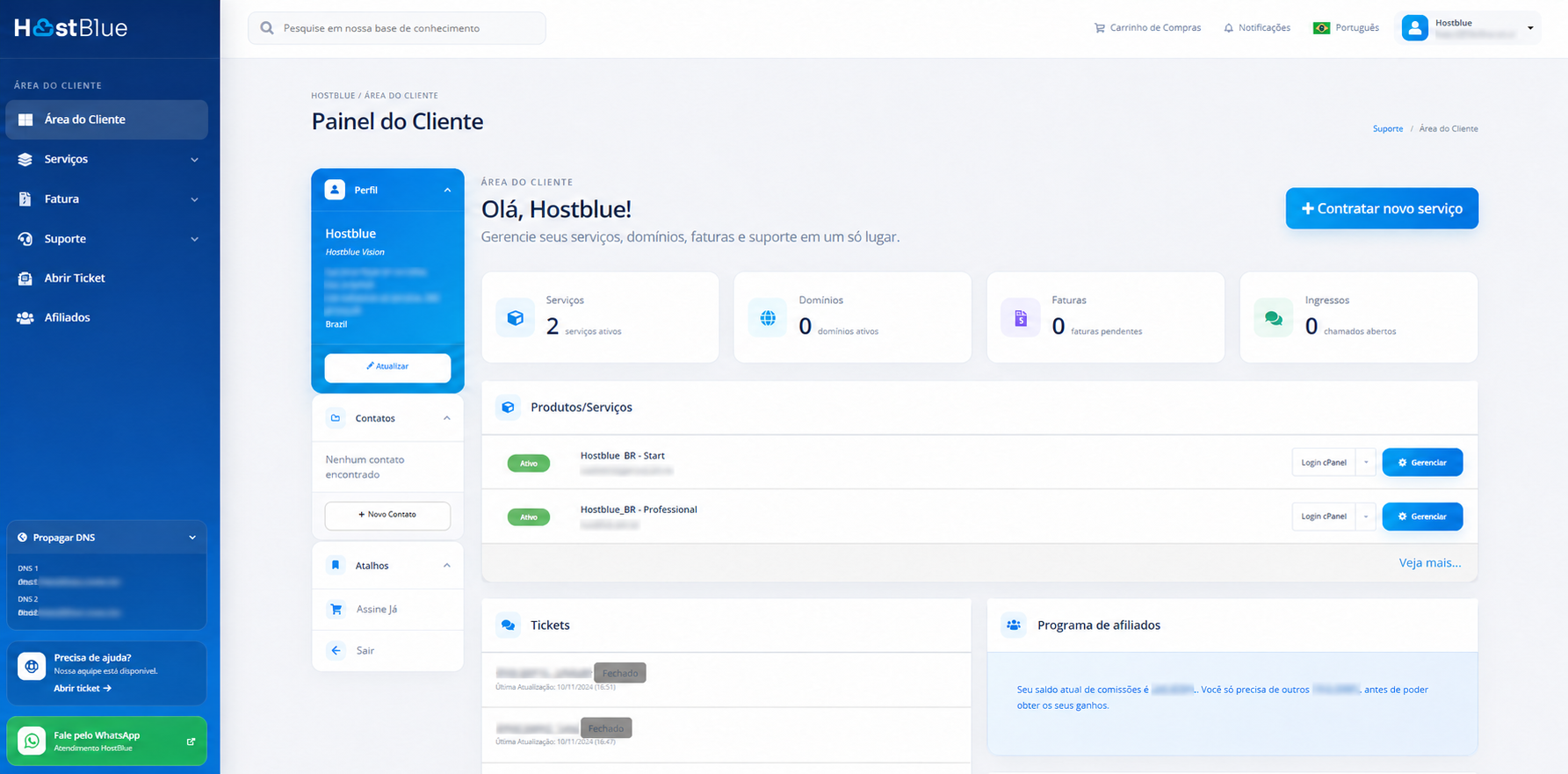Click Gerenciar for Hostblue_BR - Professional
Image resolution: width=1568 pixels, height=774 pixels.
pyautogui.click(x=1422, y=517)
